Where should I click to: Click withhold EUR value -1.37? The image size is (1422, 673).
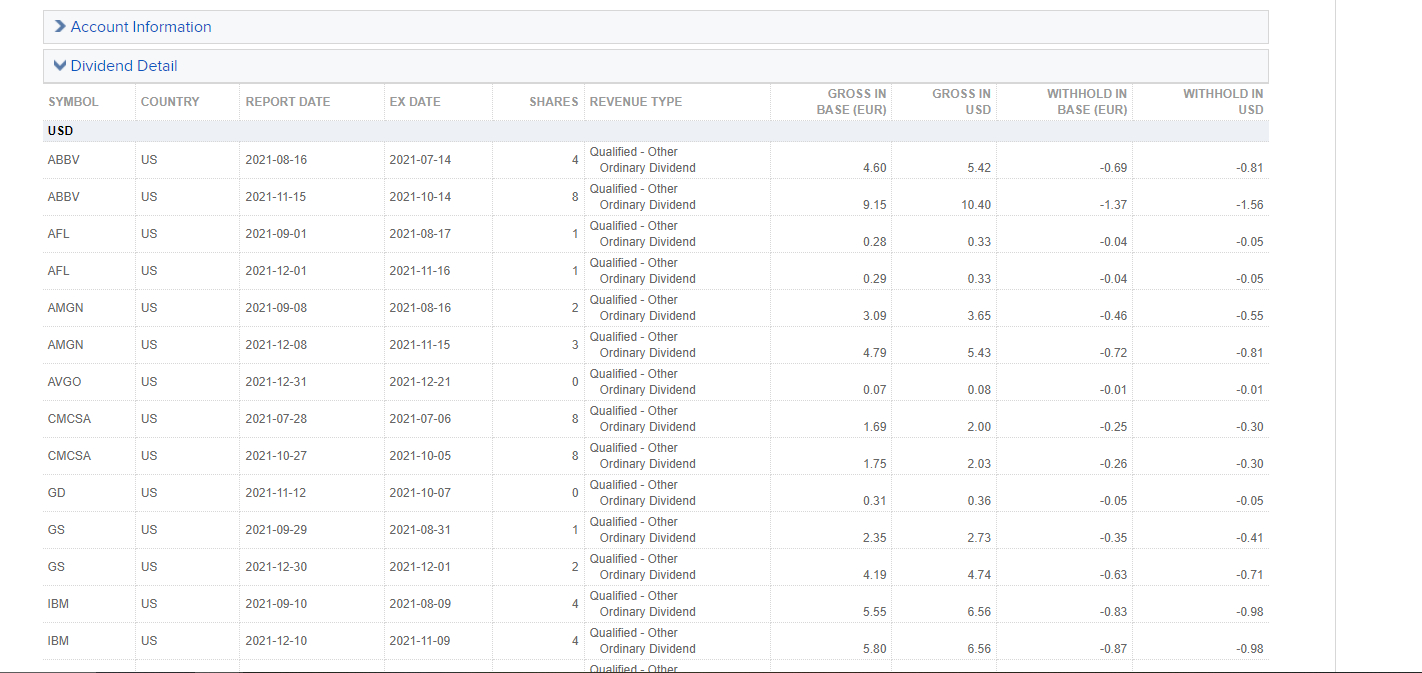(1114, 205)
